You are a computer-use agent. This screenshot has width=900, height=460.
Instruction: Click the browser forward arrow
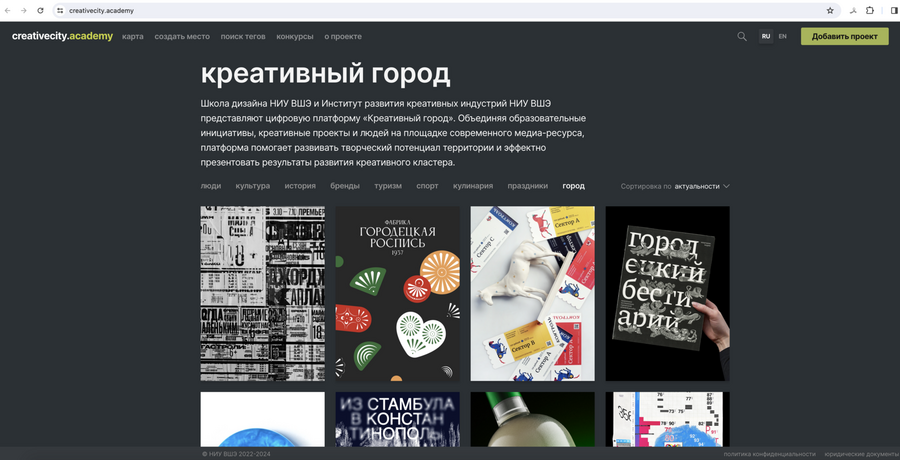pyautogui.click(x=24, y=10)
